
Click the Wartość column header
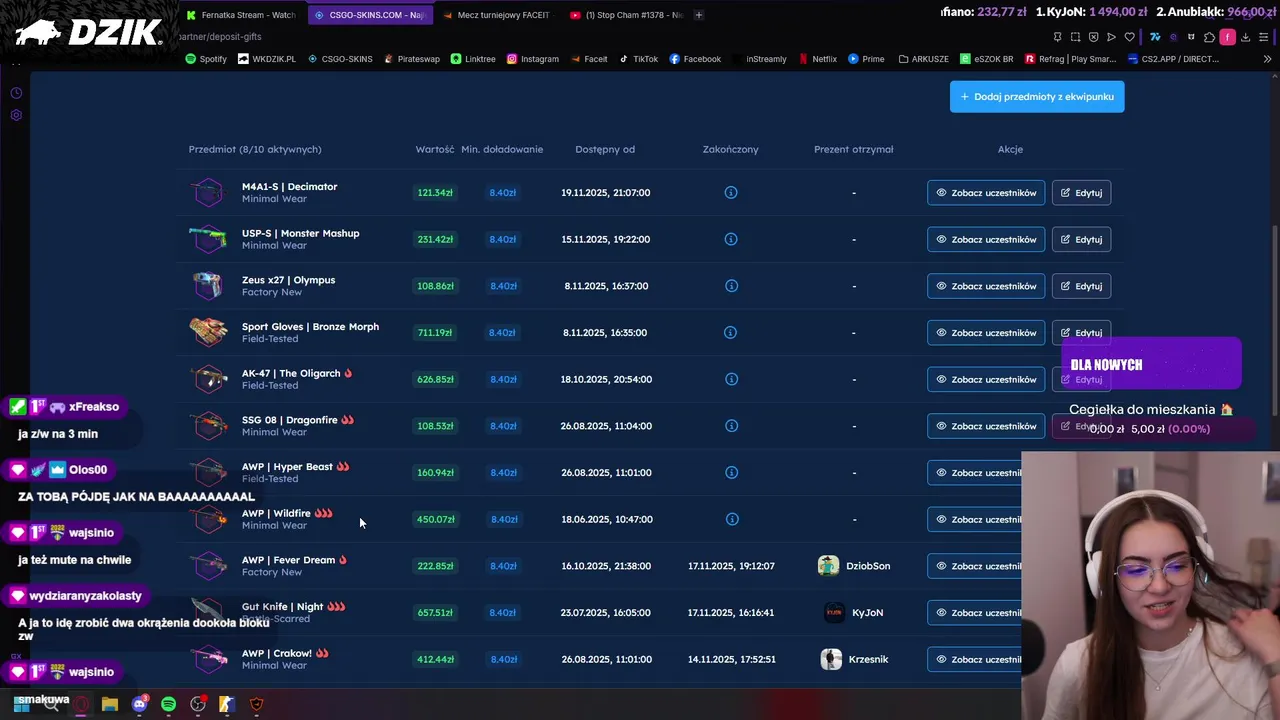(435, 149)
